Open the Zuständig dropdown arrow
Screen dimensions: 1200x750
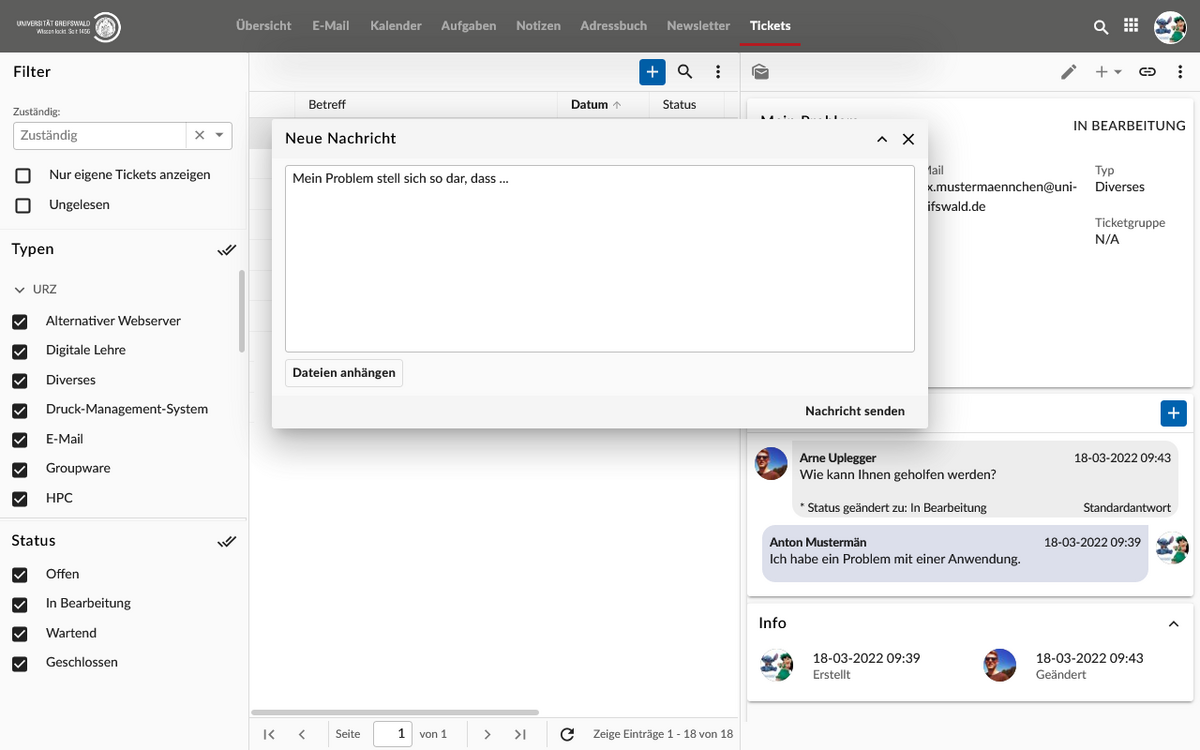tap(220, 135)
